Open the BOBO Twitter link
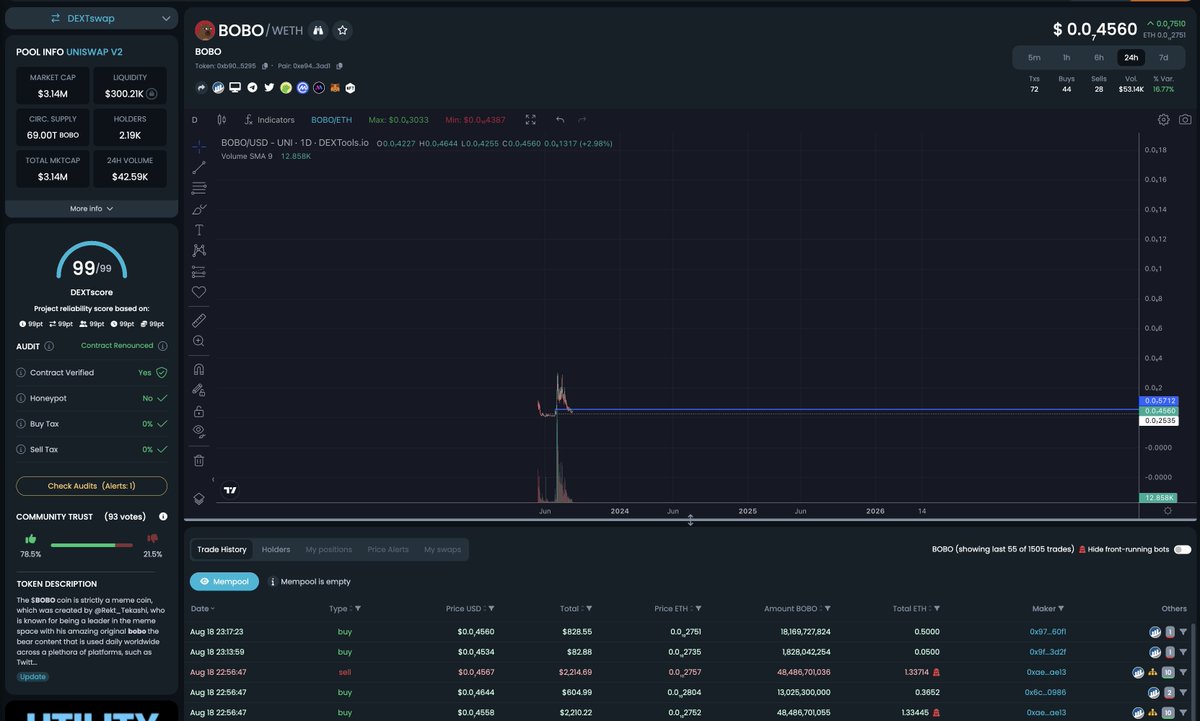The height and width of the screenshot is (721, 1200). (269, 88)
